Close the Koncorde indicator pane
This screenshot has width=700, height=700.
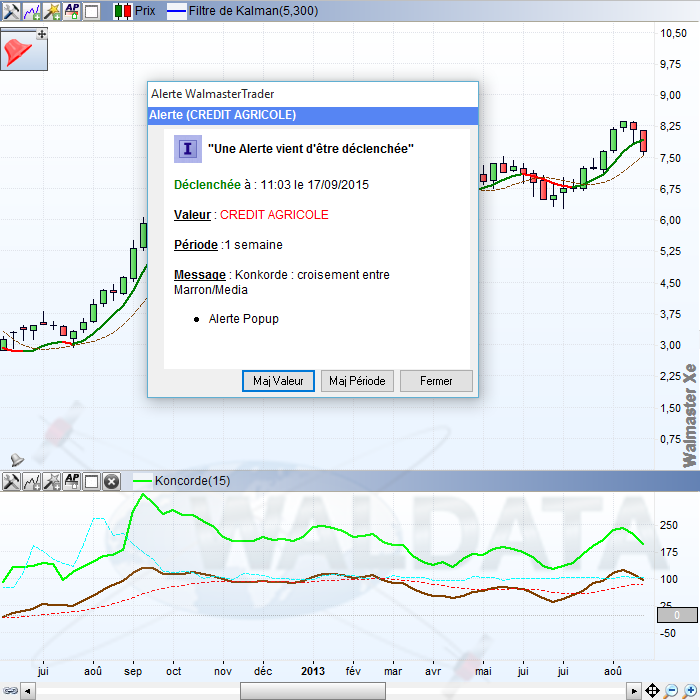[x=111, y=482]
